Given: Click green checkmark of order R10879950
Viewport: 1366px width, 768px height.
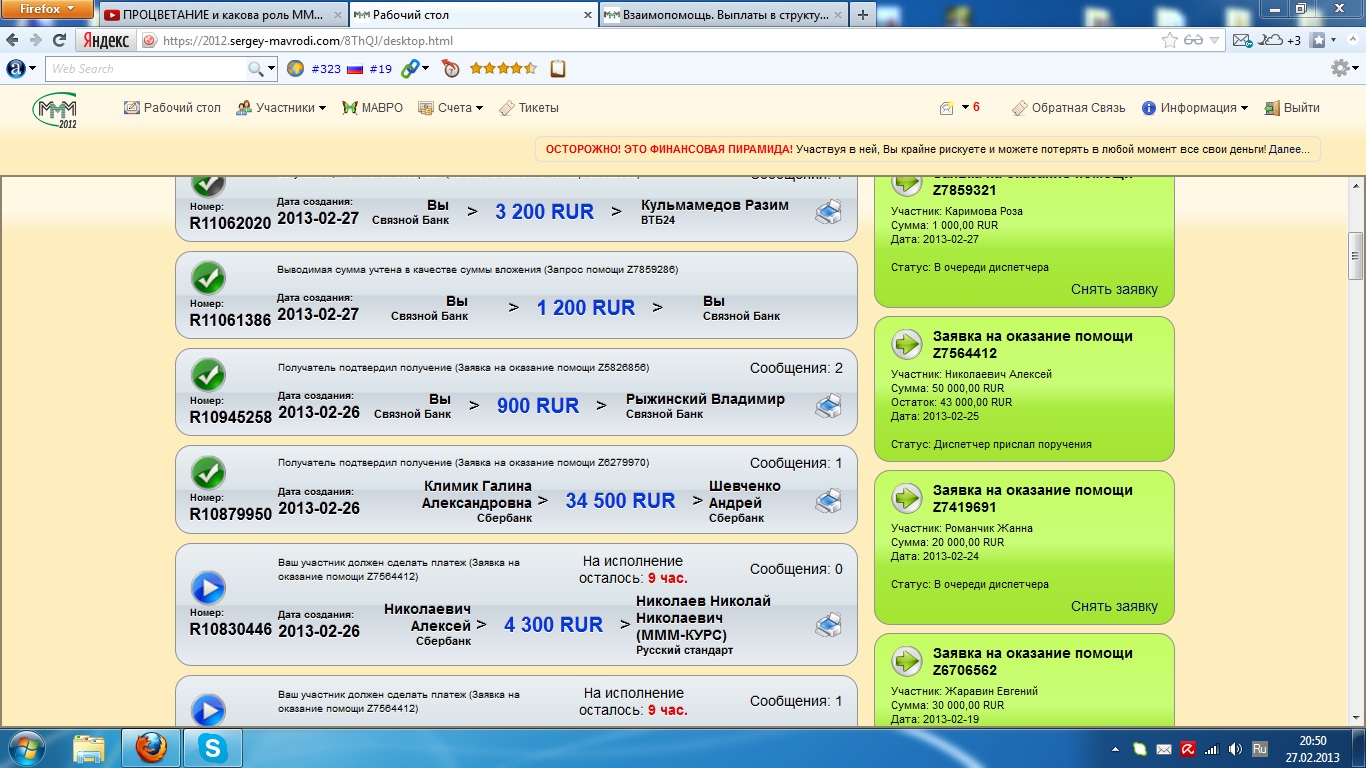Looking at the screenshot, I should click(x=208, y=472).
